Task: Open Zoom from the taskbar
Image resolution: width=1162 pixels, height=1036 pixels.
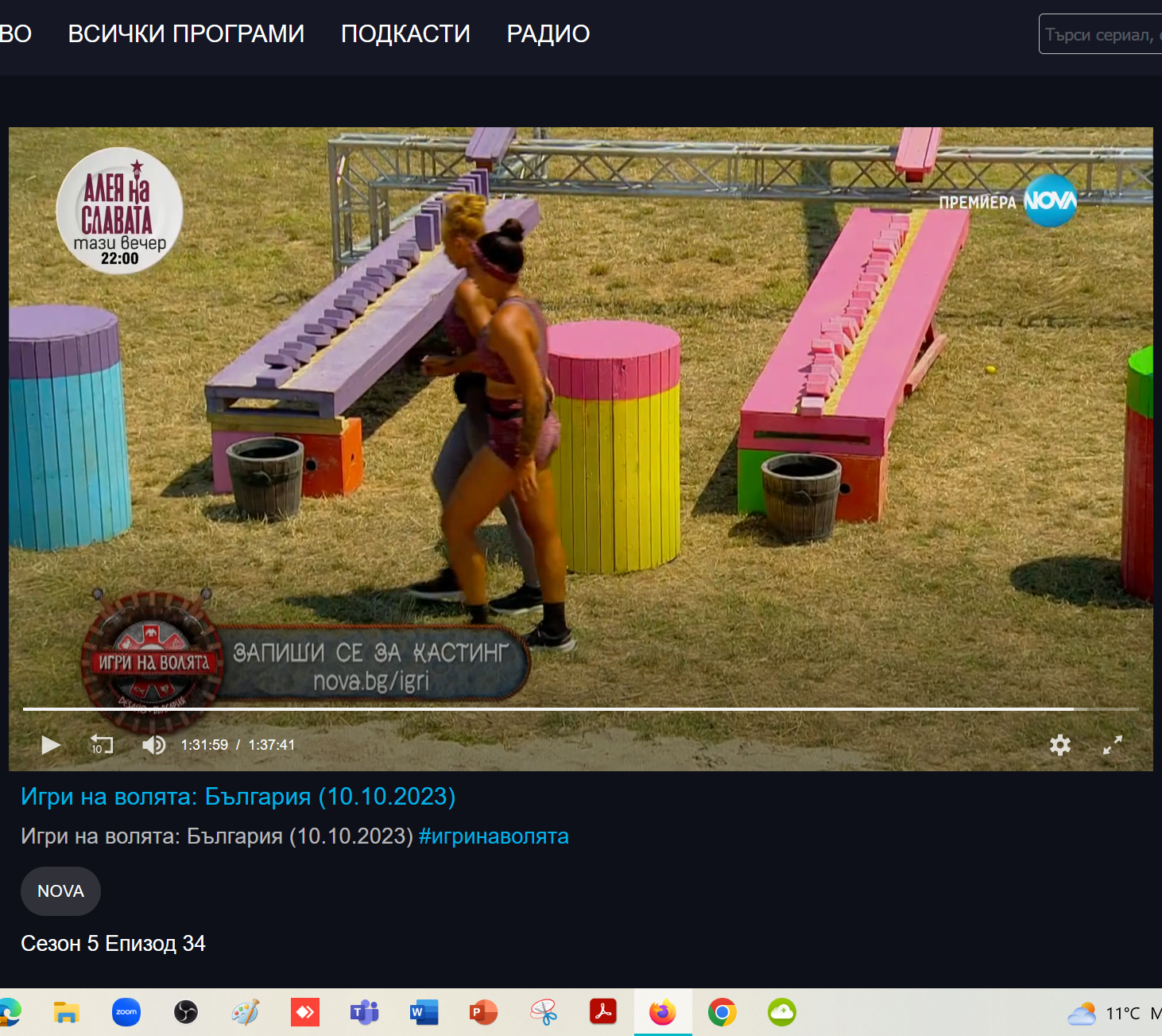Action: point(126,1012)
